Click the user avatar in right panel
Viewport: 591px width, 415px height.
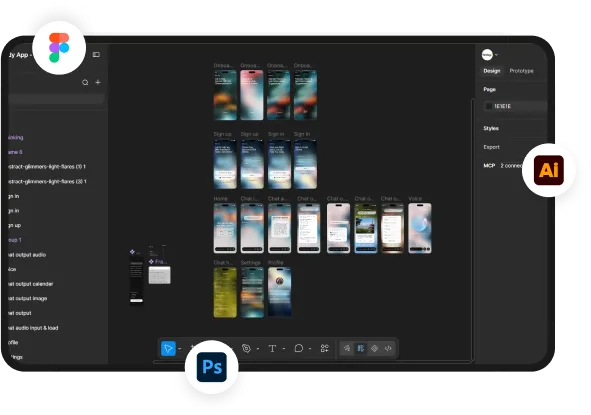[487, 55]
